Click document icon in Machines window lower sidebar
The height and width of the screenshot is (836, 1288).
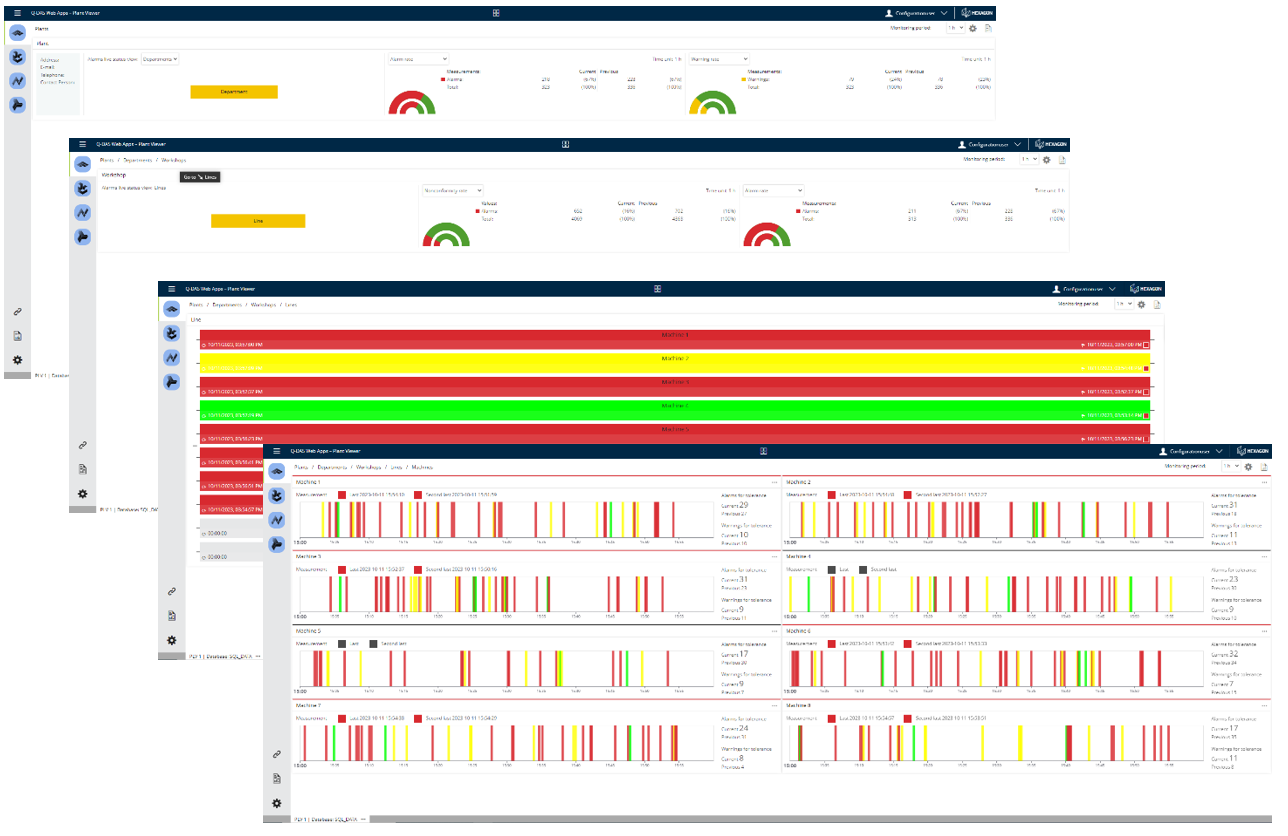click(x=277, y=778)
